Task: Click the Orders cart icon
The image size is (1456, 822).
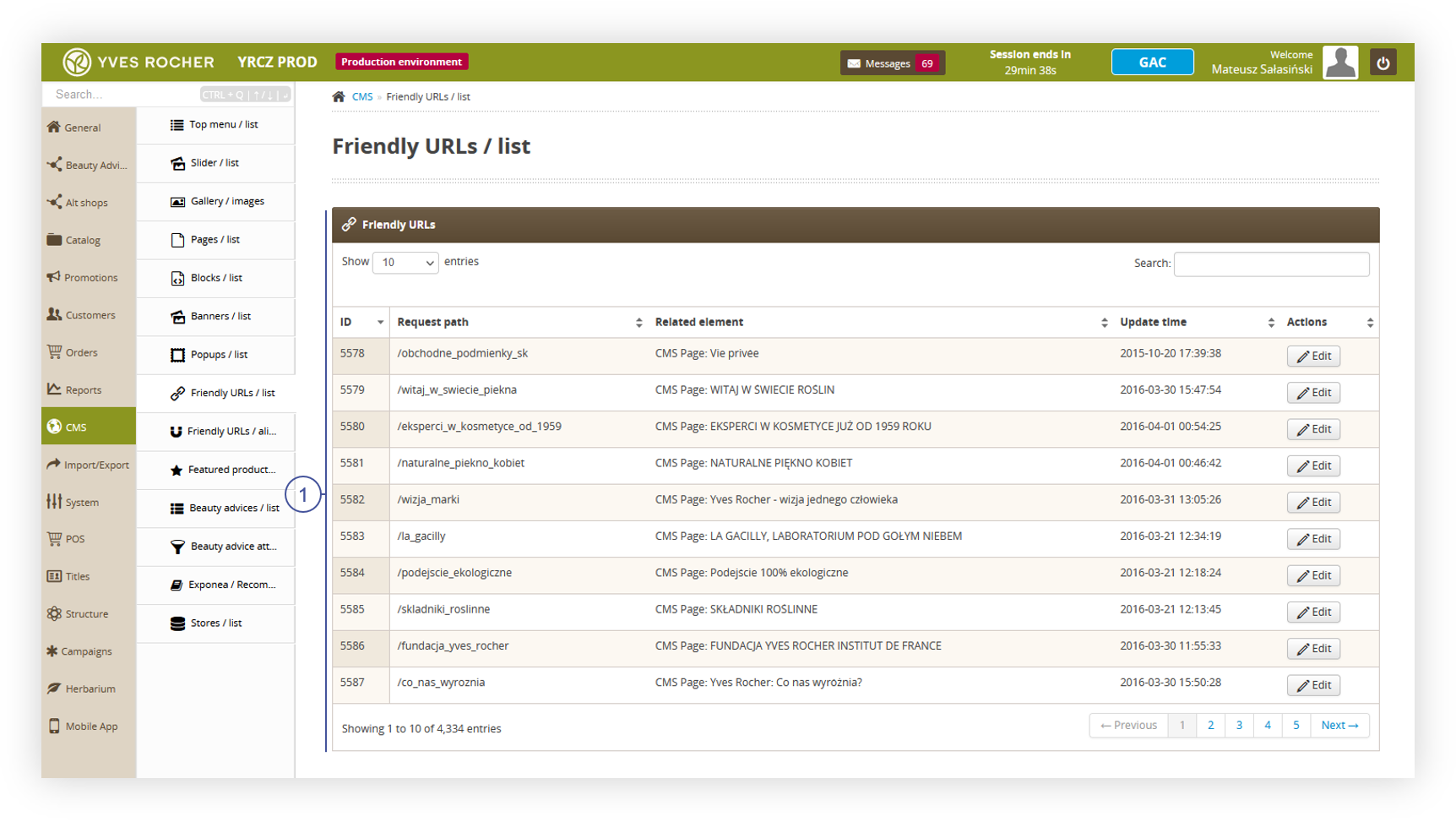Action: coord(54,351)
